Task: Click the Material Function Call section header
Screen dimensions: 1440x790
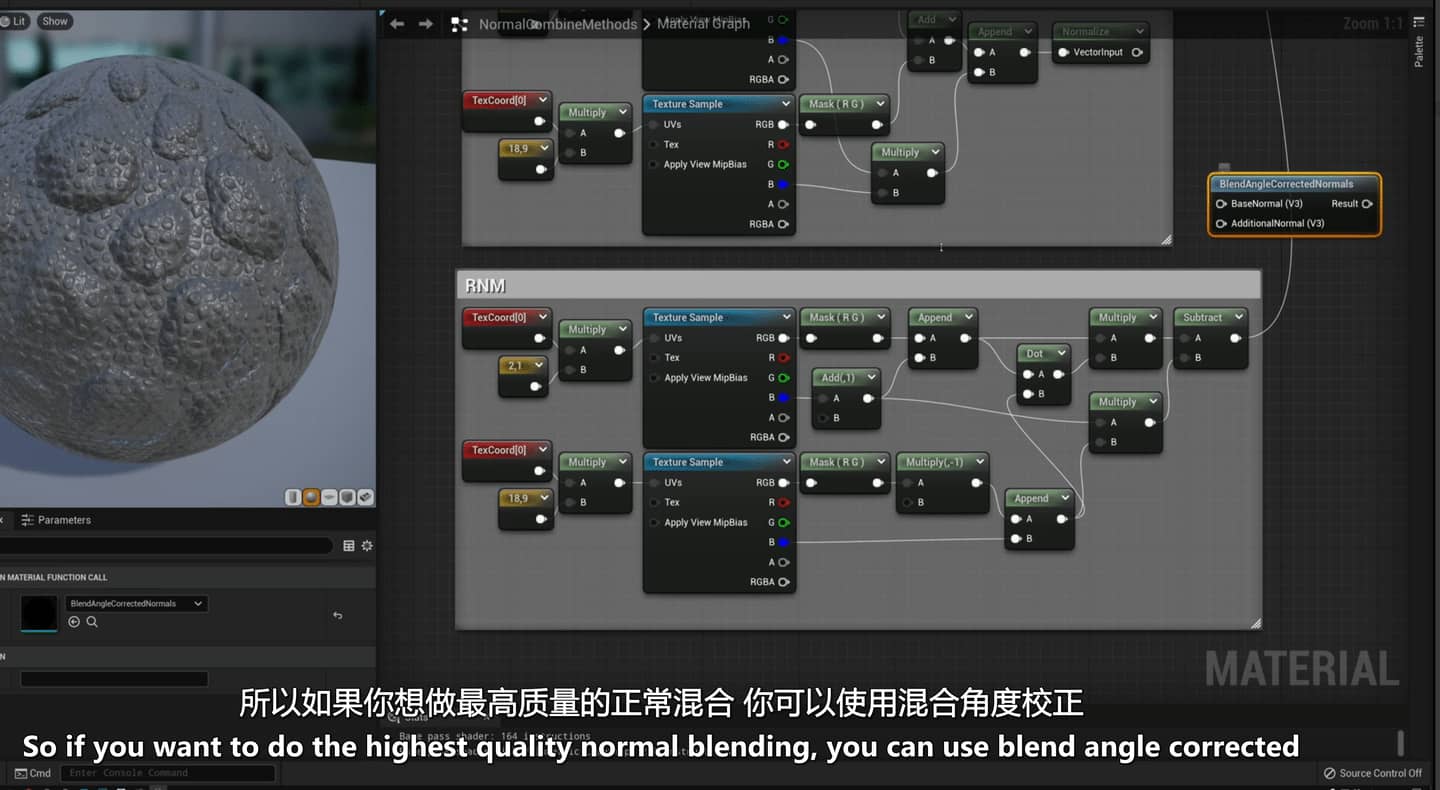Action: pyautogui.click(x=188, y=577)
